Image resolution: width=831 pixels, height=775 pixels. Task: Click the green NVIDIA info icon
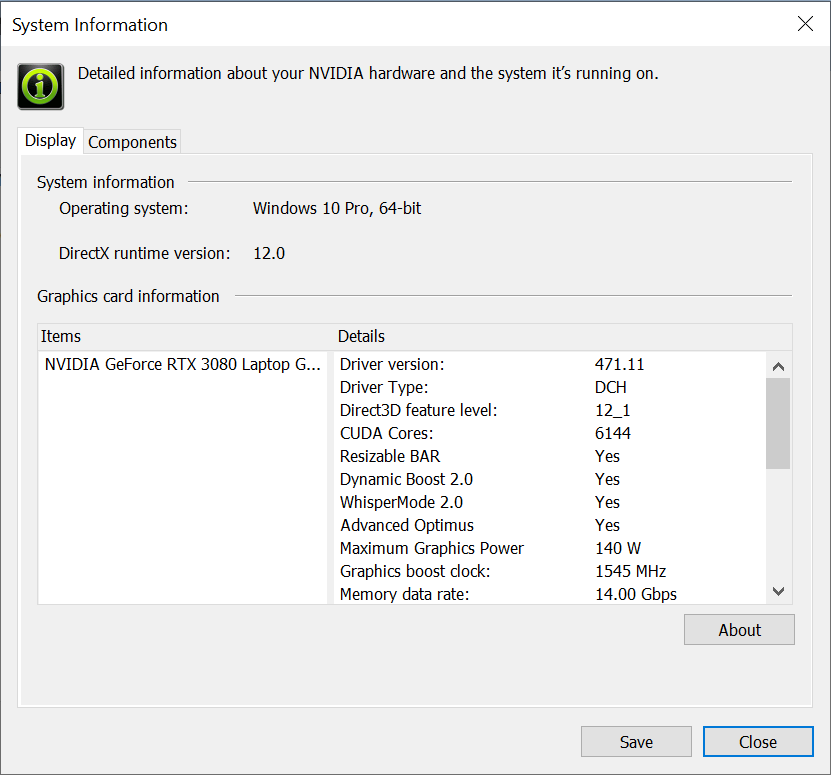[41, 86]
